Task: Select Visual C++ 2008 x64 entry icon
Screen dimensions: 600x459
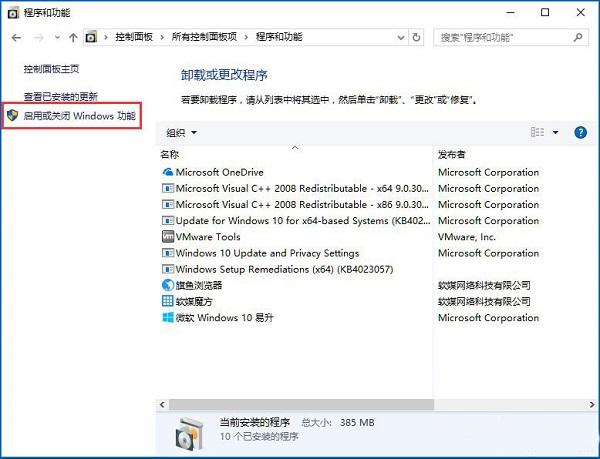Action: click(x=168, y=188)
